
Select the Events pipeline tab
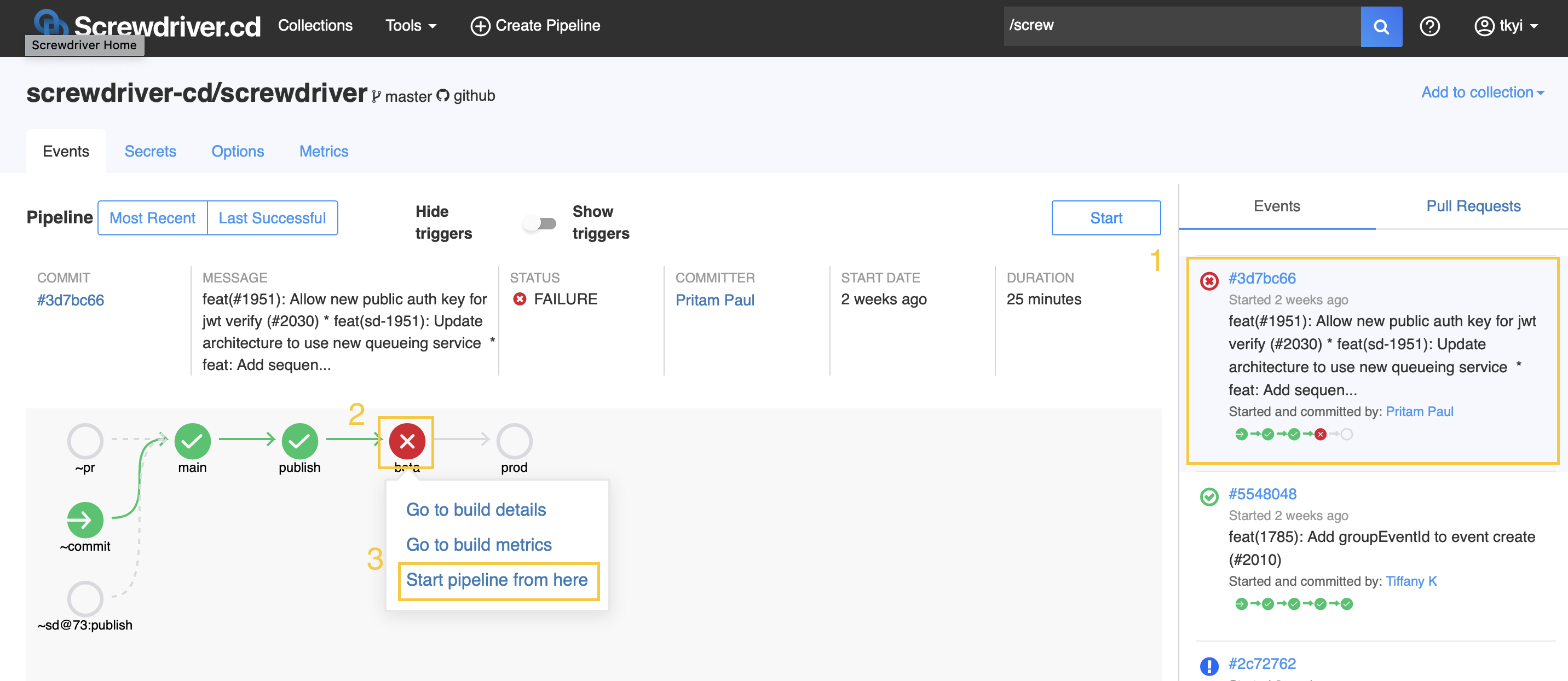[x=66, y=151]
